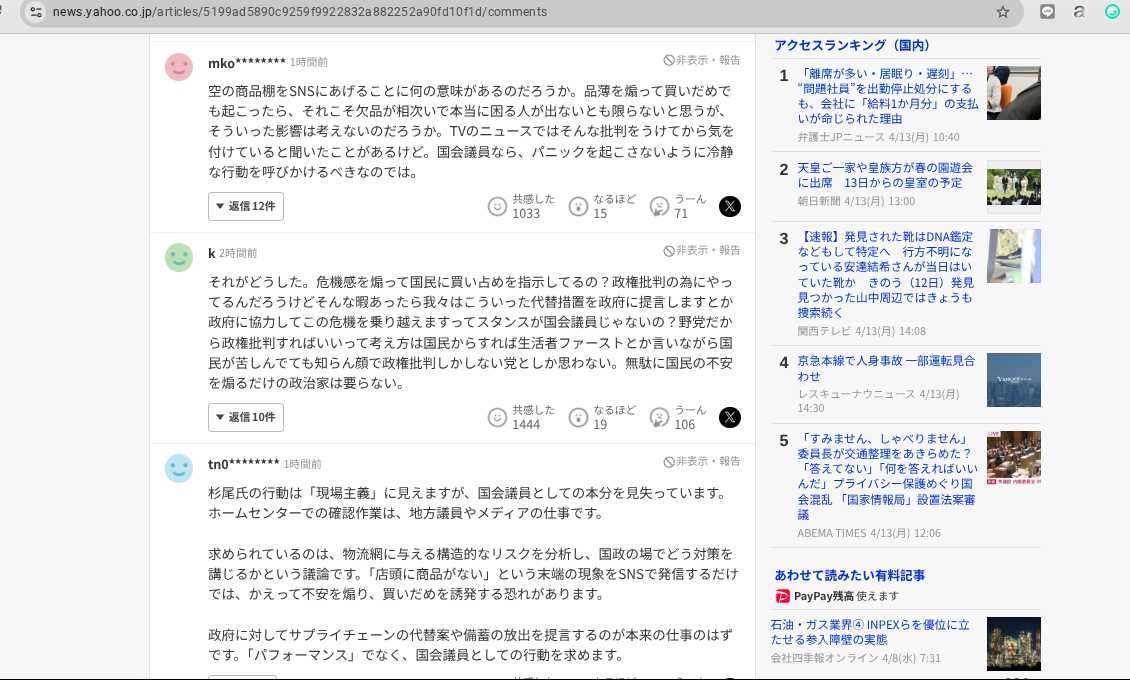This screenshot has width=1130, height=680.
Task: Click the うーん icon with count 71
Action: click(659, 207)
